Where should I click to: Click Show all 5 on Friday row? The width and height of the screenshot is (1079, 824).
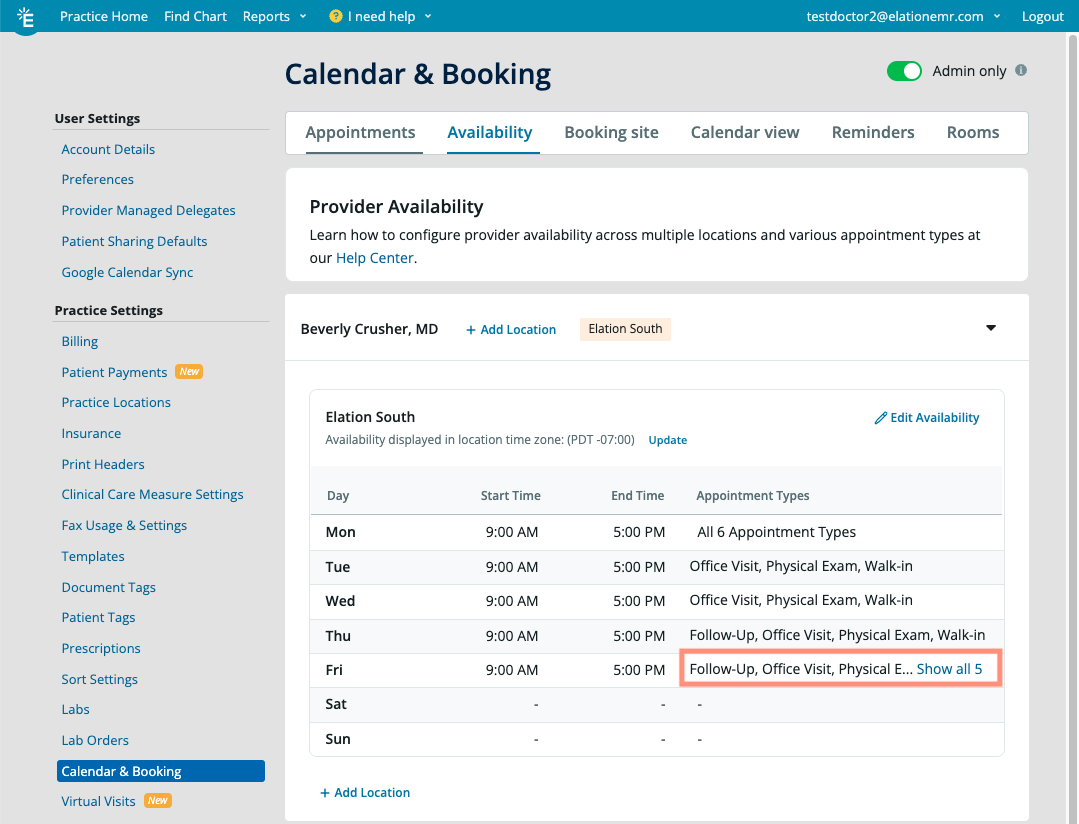pos(949,669)
